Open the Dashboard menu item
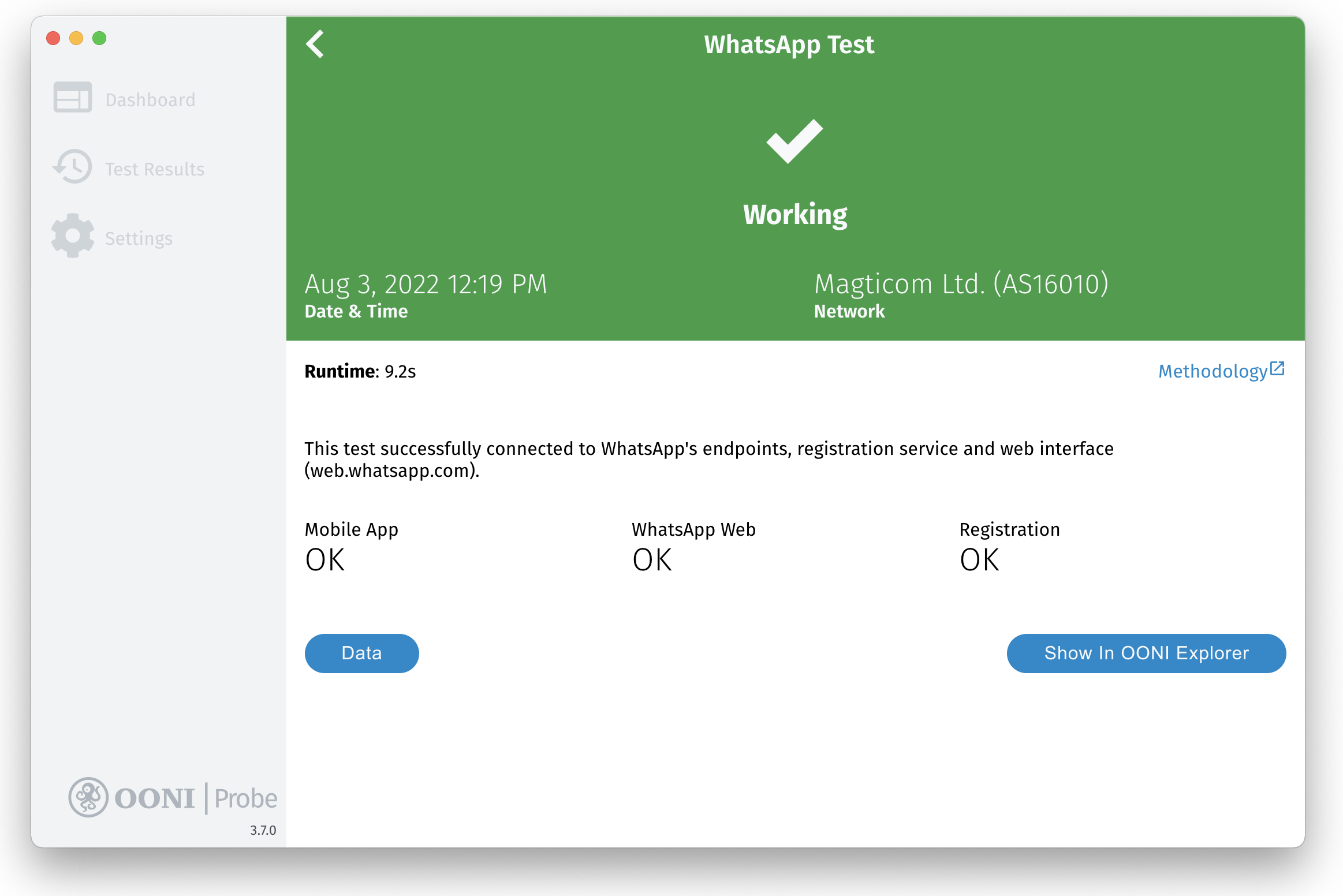Image resolution: width=1343 pixels, height=896 pixels. (x=150, y=100)
